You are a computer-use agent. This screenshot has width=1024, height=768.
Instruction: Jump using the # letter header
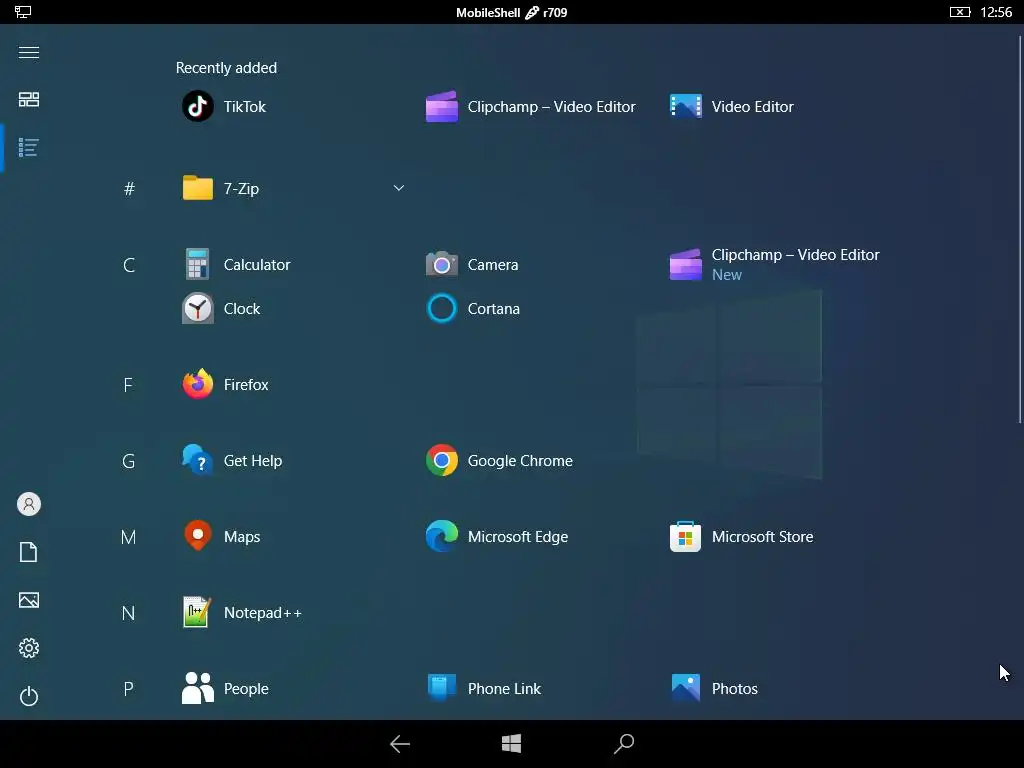point(129,189)
